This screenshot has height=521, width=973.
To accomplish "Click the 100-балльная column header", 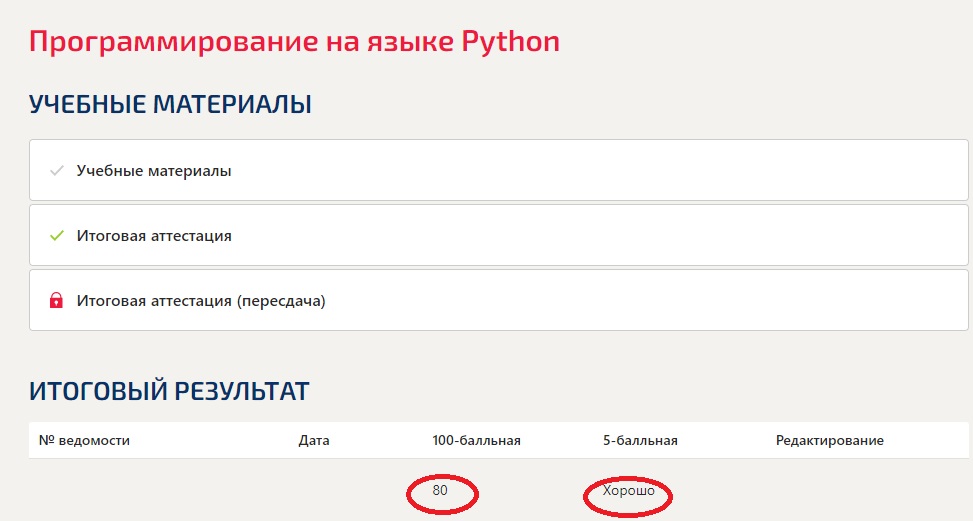I will coord(477,440).
